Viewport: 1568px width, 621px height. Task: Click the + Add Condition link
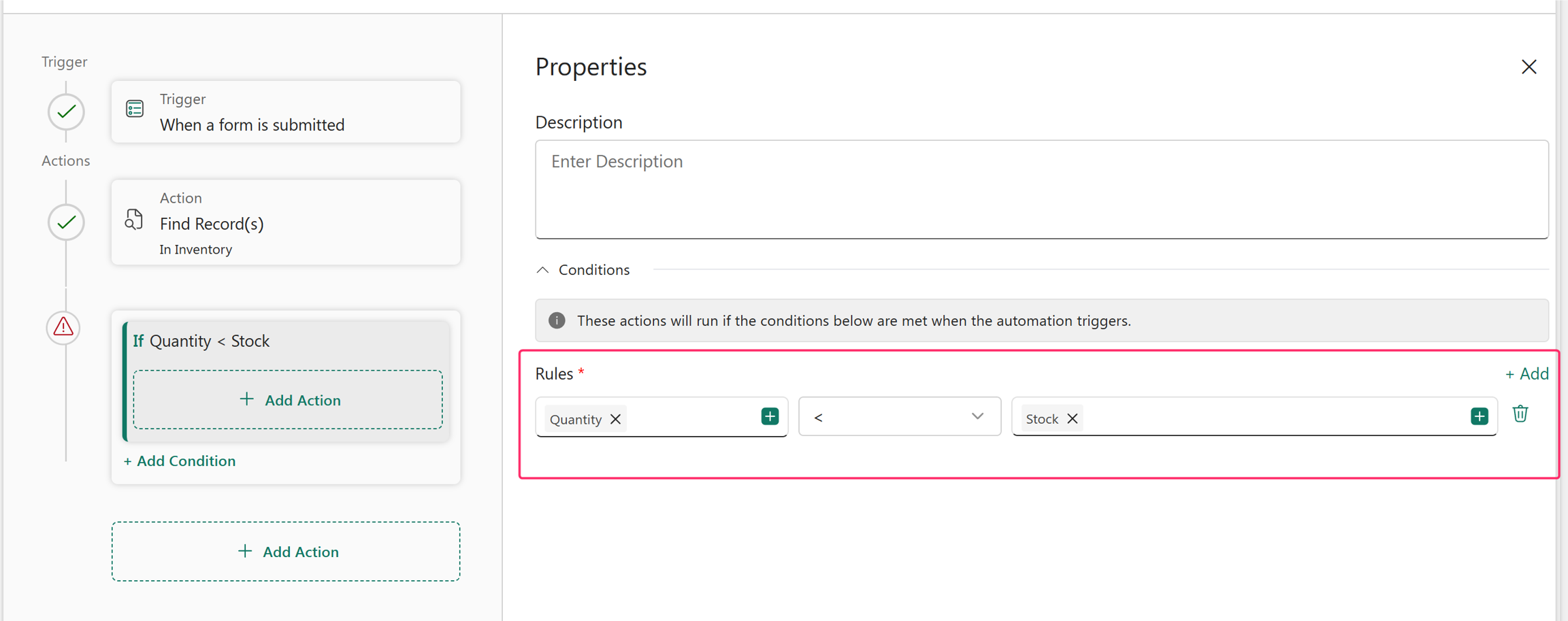pyautogui.click(x=180, y=460)
